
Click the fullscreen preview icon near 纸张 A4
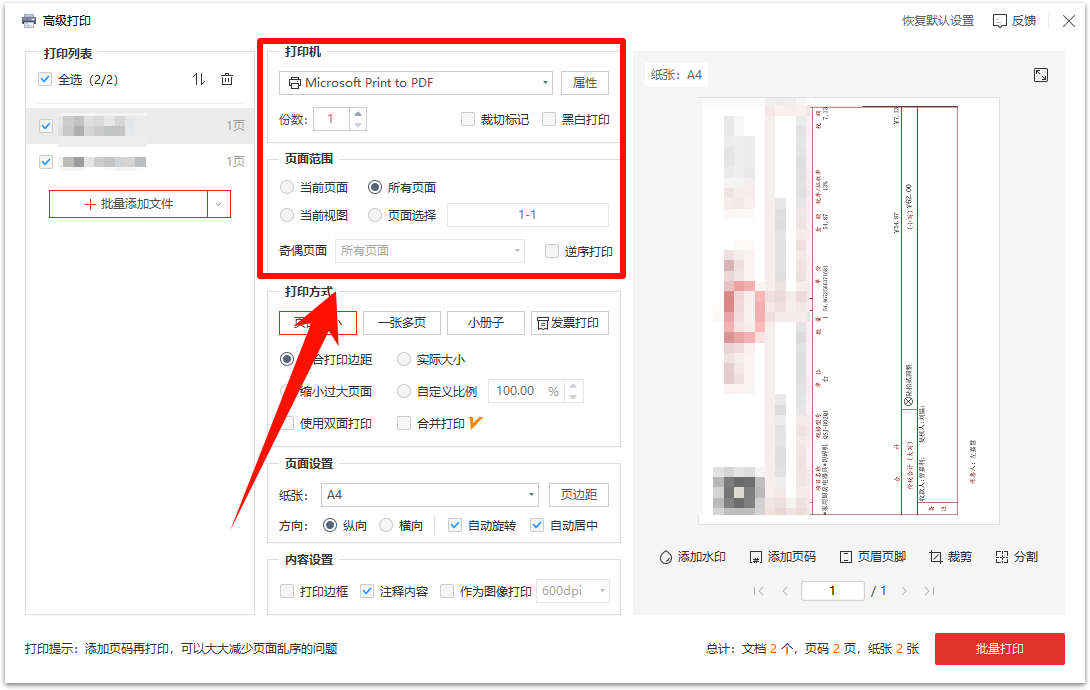click(1041, 74)
